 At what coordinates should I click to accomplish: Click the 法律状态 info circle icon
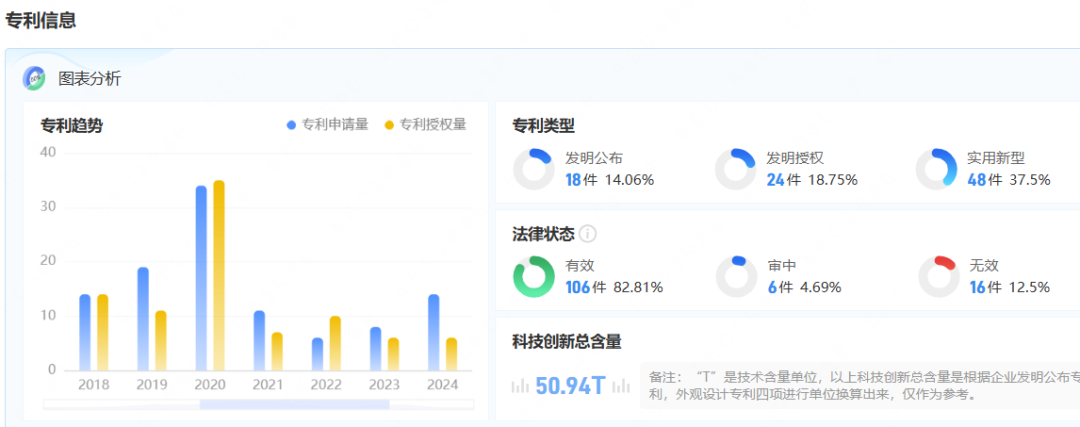click(588, 234)
